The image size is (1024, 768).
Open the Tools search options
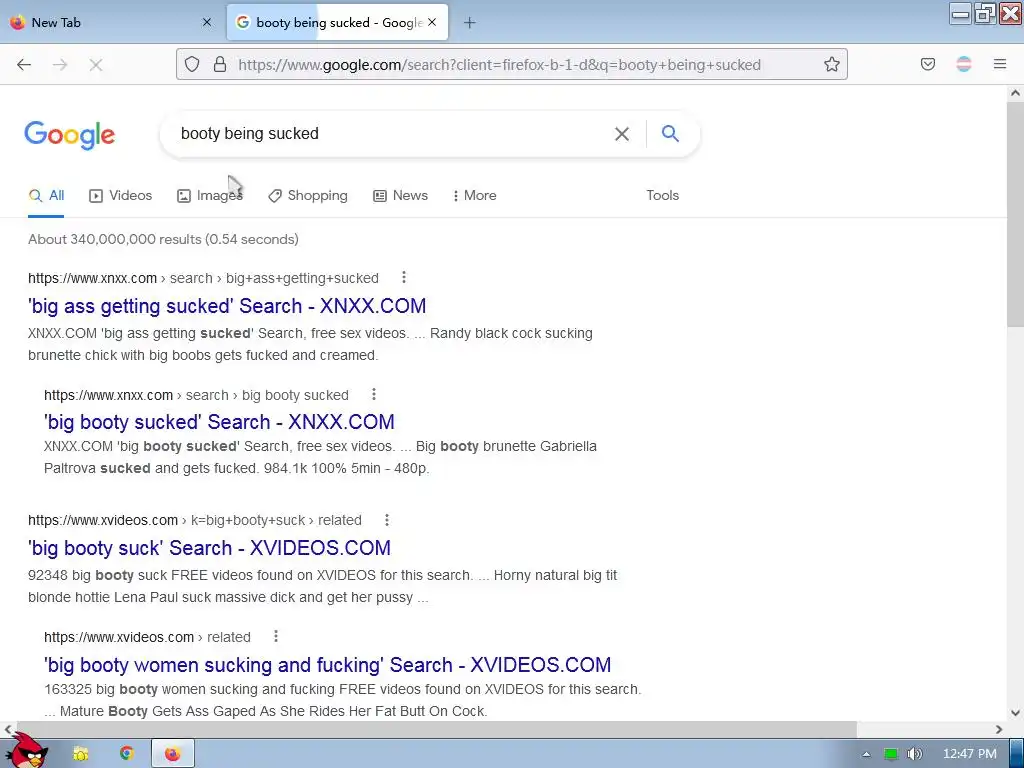(x=662, y=195)
